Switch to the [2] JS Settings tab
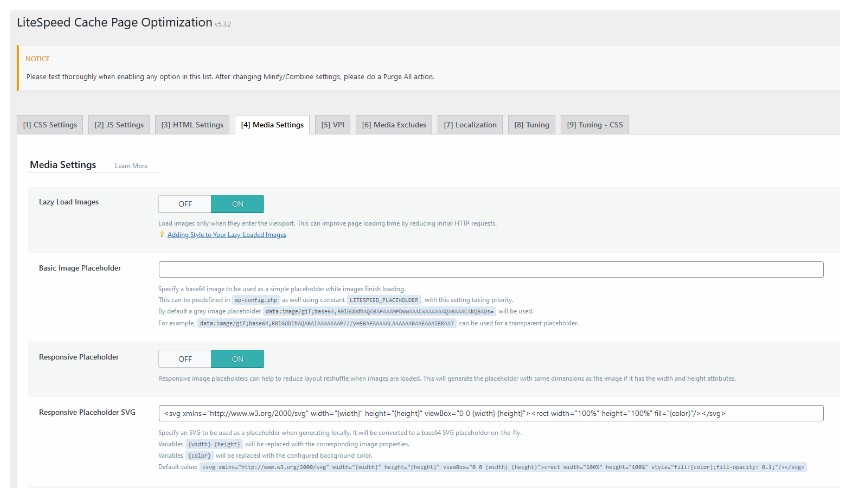Viewport: 850px width, 498px height. (x=119, y=125)
